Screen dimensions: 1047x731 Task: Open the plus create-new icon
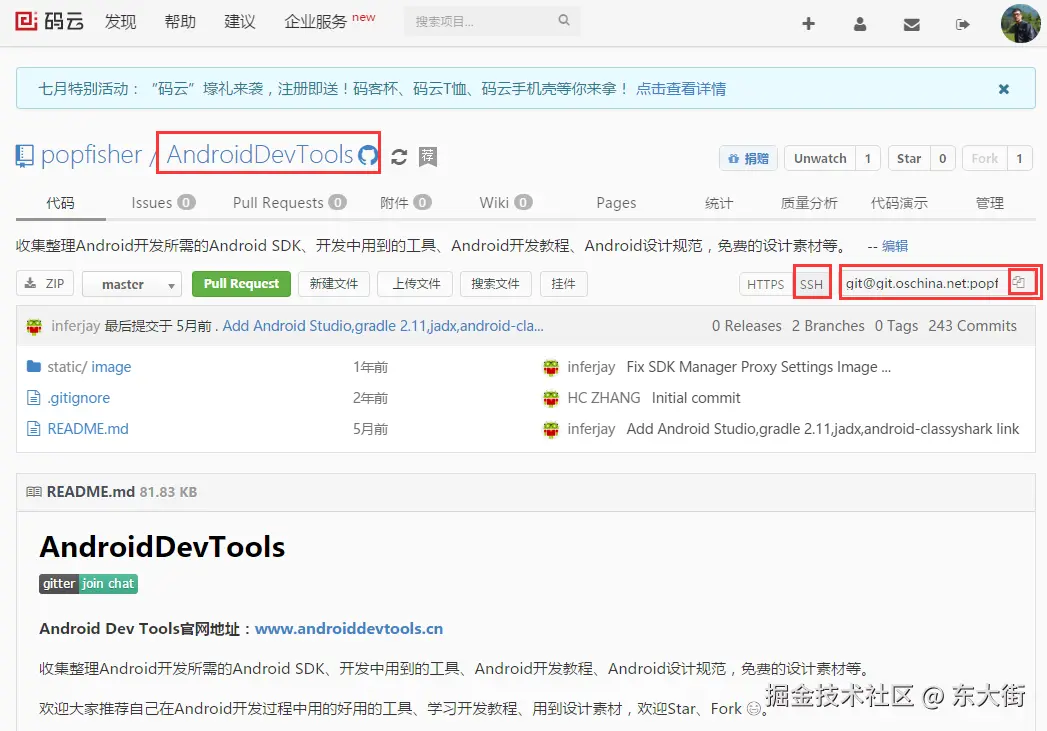click(808, 24)
